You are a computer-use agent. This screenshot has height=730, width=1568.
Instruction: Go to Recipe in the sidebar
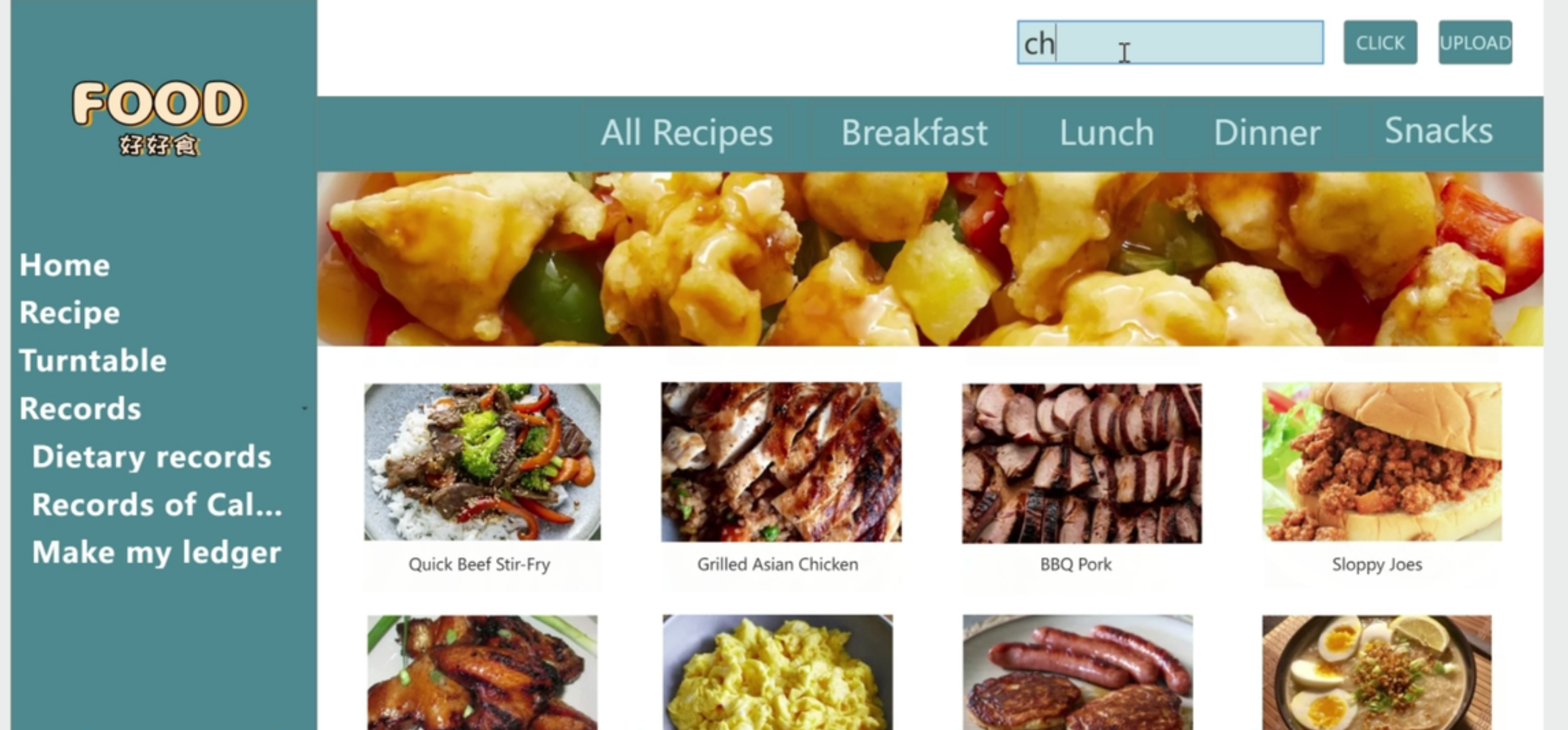[x=69, y=313]
